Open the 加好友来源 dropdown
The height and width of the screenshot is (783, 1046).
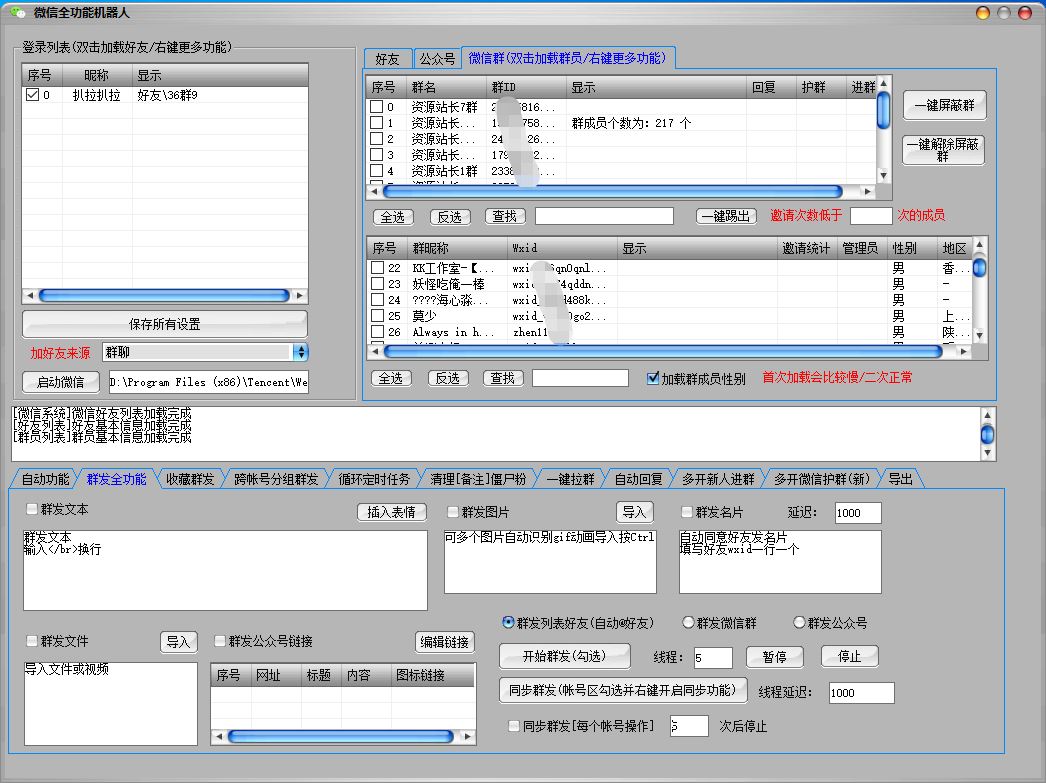point(300,352)
